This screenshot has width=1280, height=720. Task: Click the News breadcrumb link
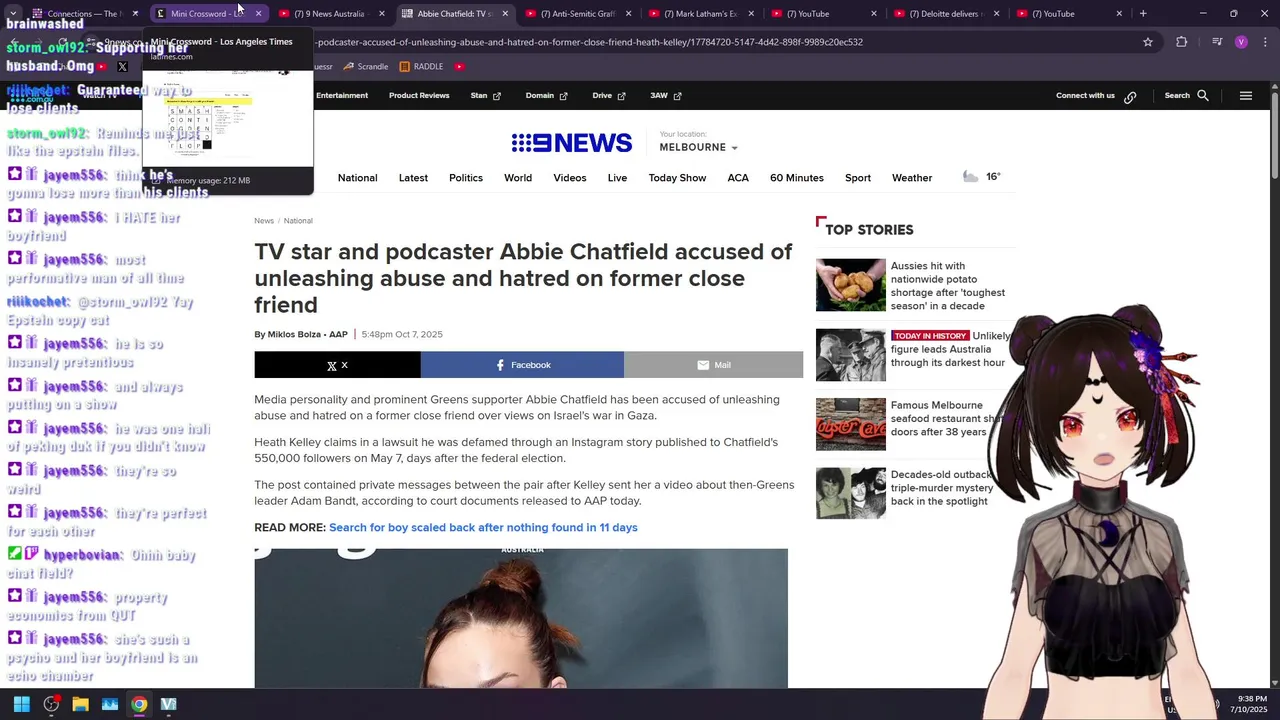click(x=264, y=220)
